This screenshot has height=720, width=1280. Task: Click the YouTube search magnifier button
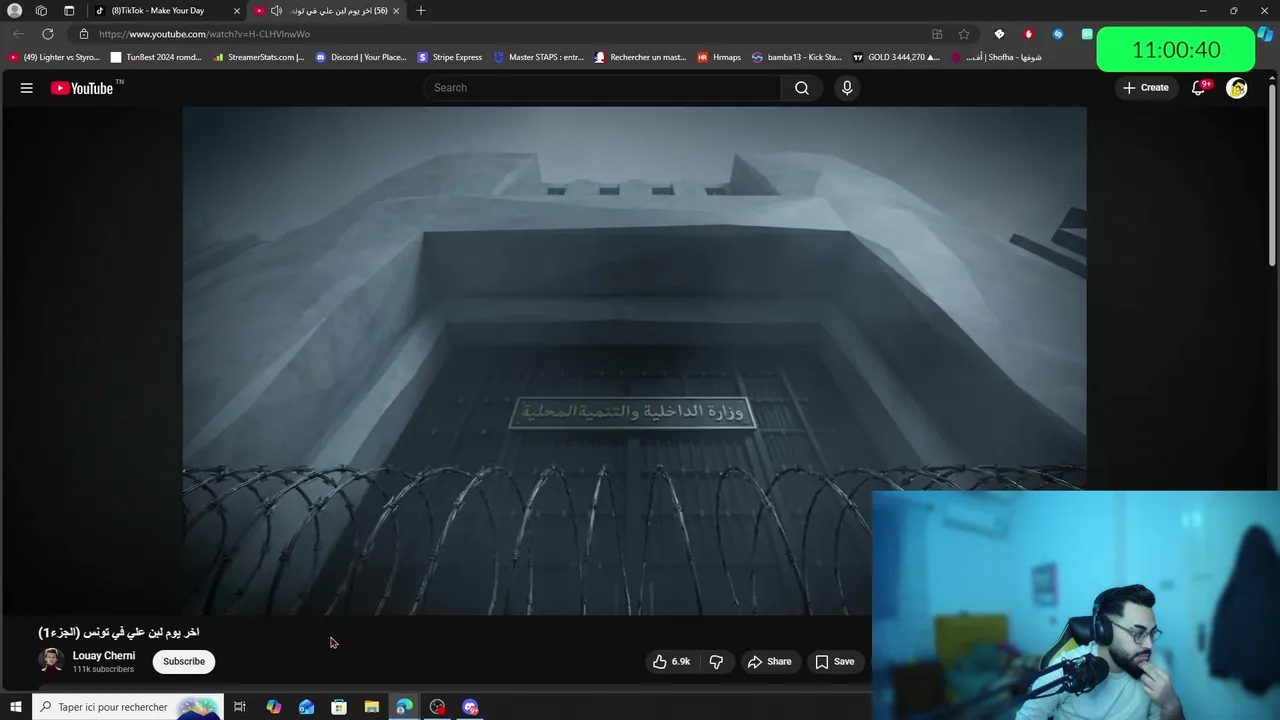click(x=801, y=88)
